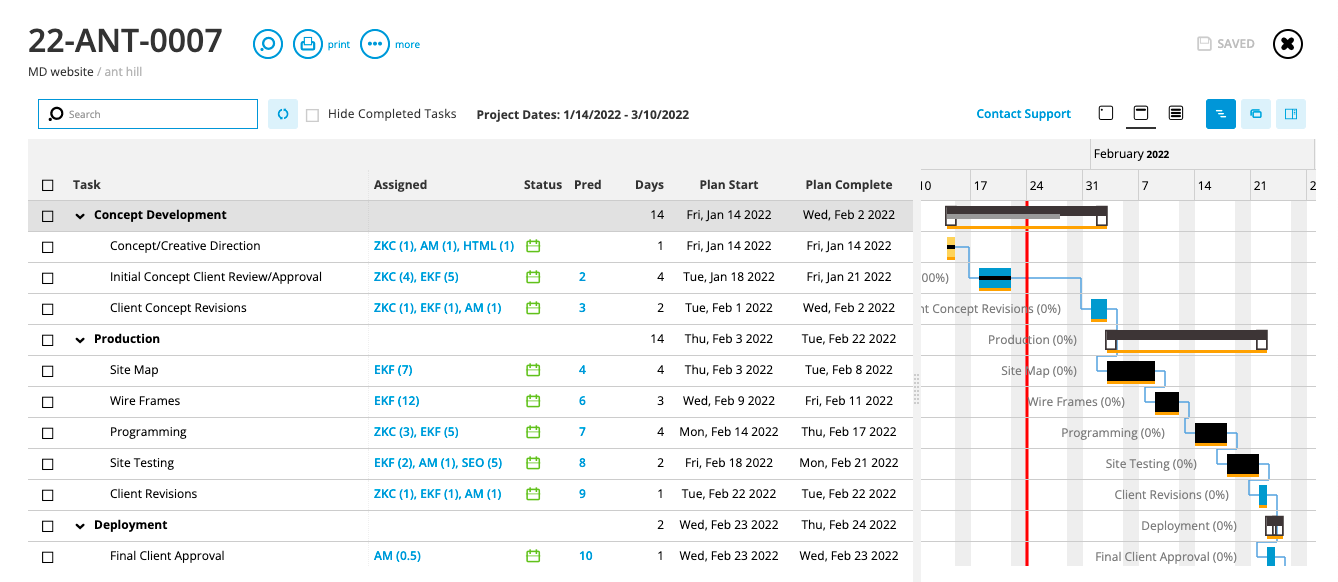Open the EKF (12) assignment link

(396, 401)
